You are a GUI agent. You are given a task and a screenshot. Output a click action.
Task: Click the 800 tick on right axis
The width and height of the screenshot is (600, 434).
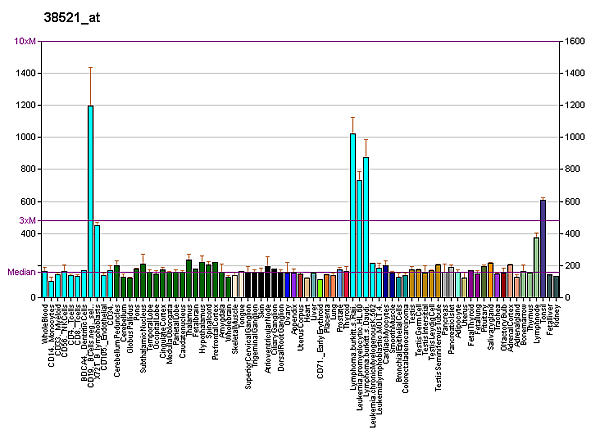tap(573, 170)
